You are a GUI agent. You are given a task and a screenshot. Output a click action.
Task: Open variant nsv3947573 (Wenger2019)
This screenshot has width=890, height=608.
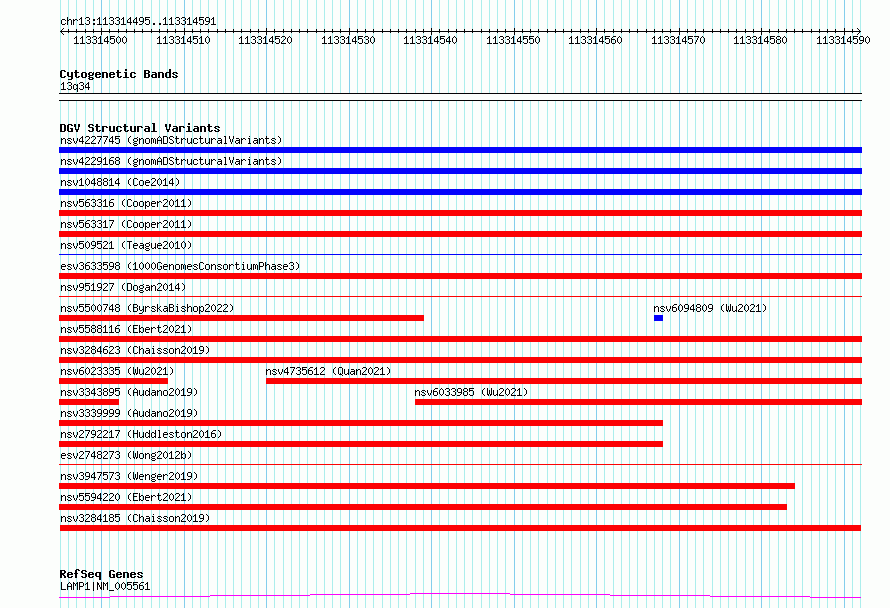pos(129,476)
